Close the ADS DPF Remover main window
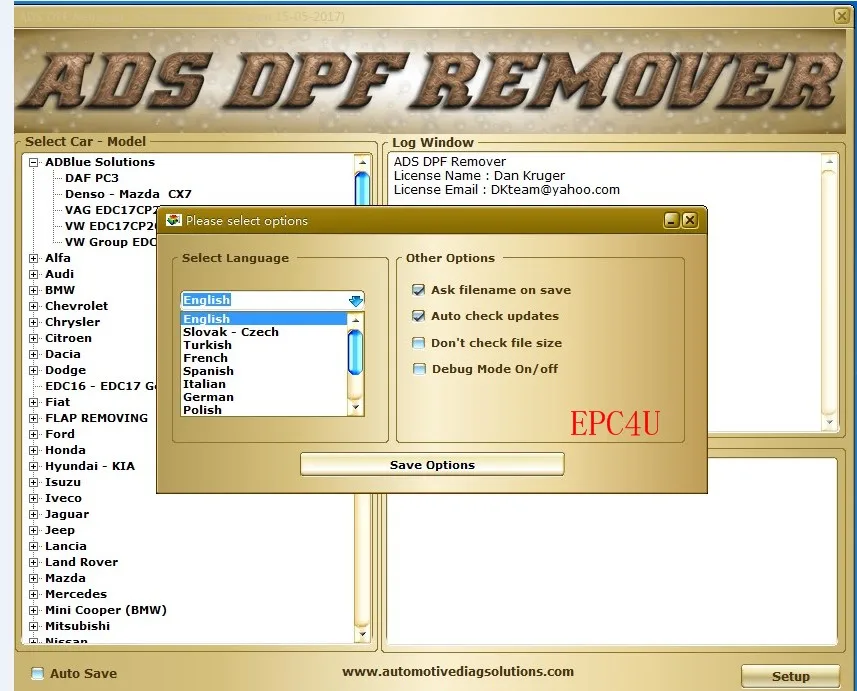Viewport: 857px width, 691px height. pyautogui.click(x=842, y=16)
